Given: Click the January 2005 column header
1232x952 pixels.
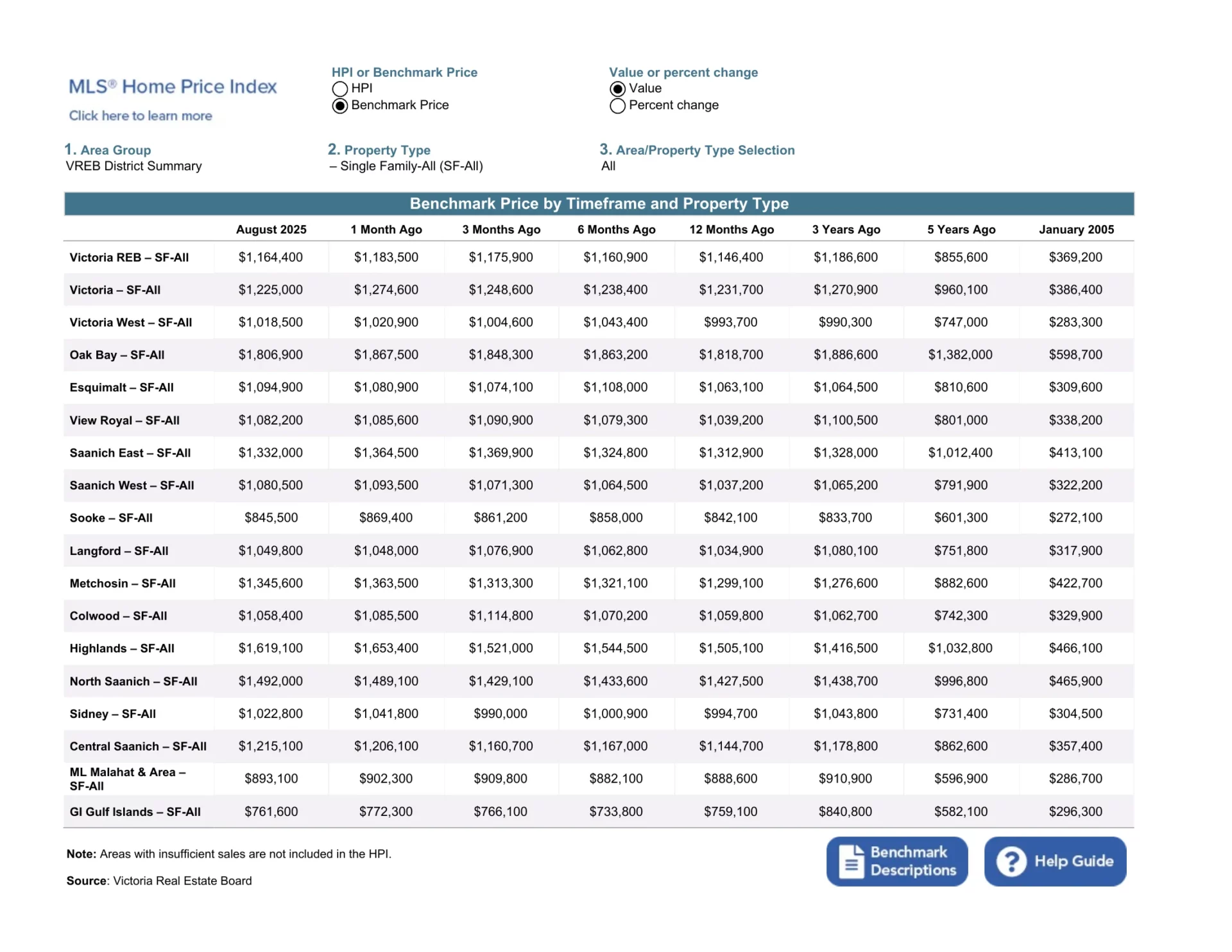Looking at the screenshot, I should [1076, 230].
